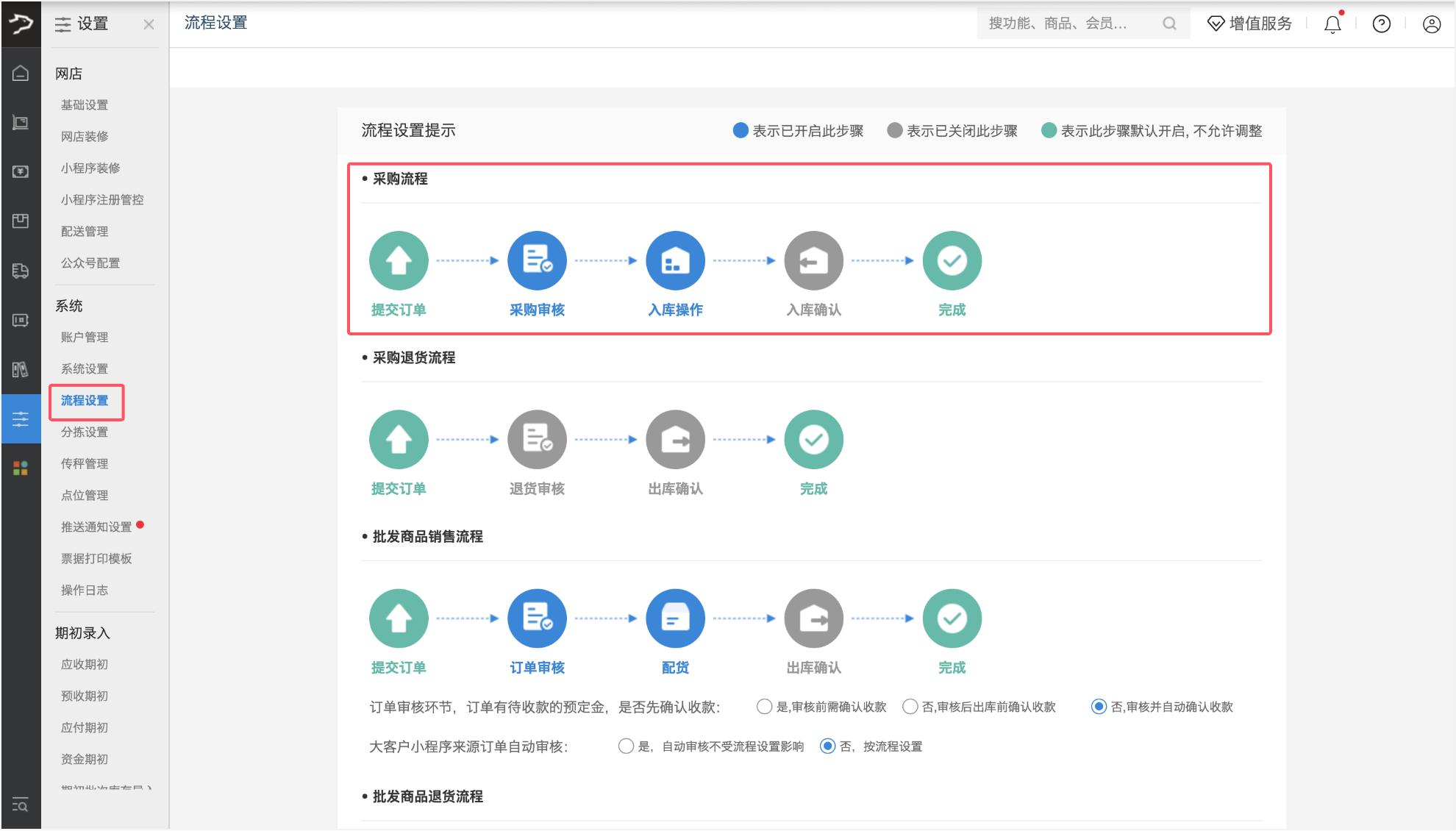
Task: Open 增值服务 link in header
Action: pyautogui.click(x=1250, y=24)
